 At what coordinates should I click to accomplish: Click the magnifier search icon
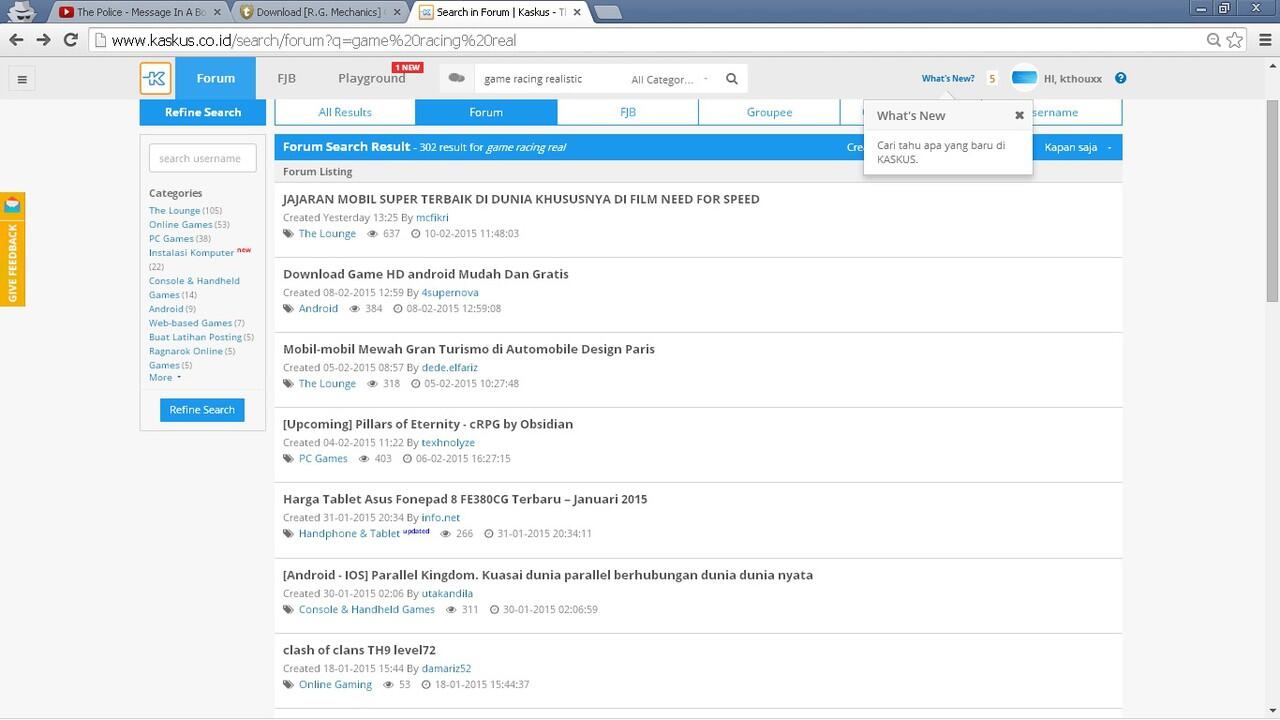(732, 79)
